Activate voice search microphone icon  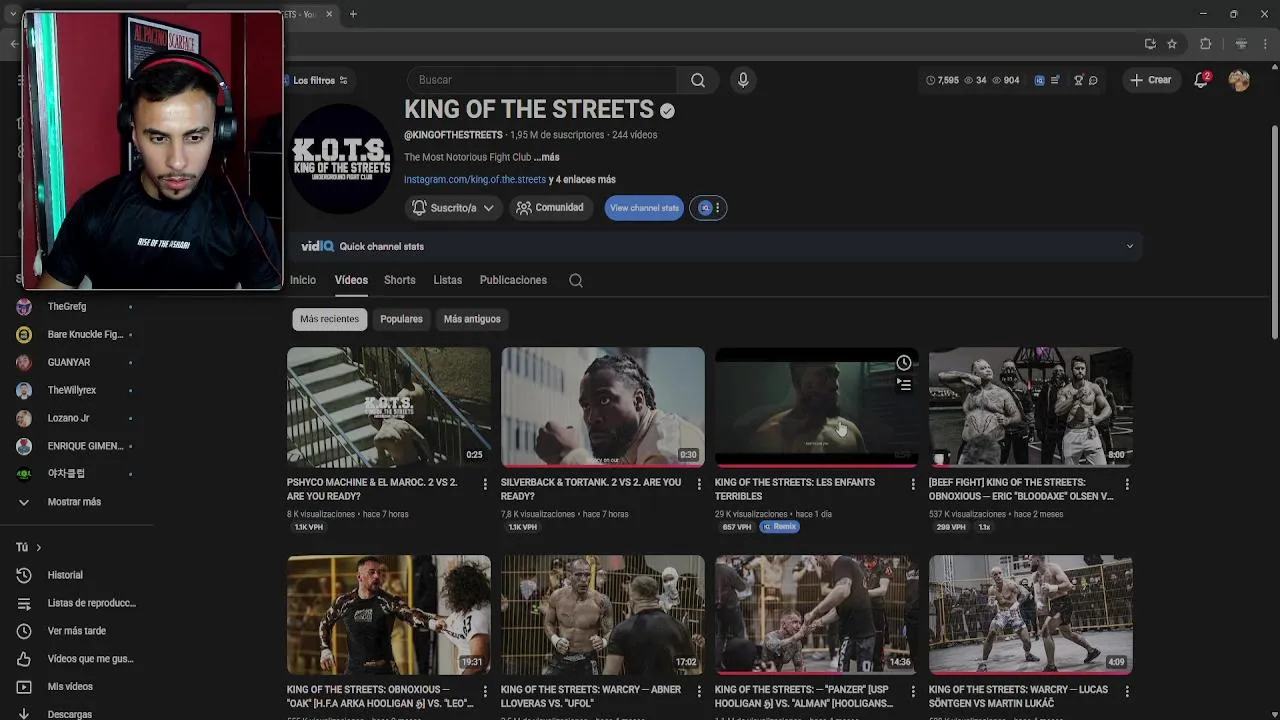(x=743, y=80)
